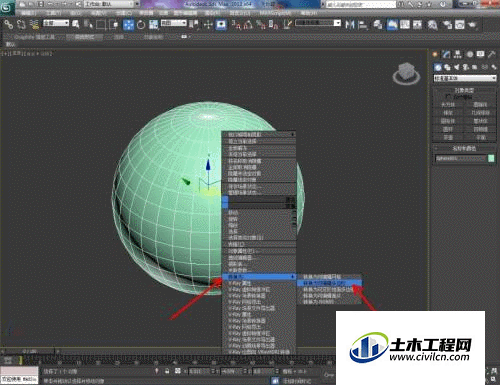
Task: Toggle Selection Lock in status bar
Action: pos(167,371)
